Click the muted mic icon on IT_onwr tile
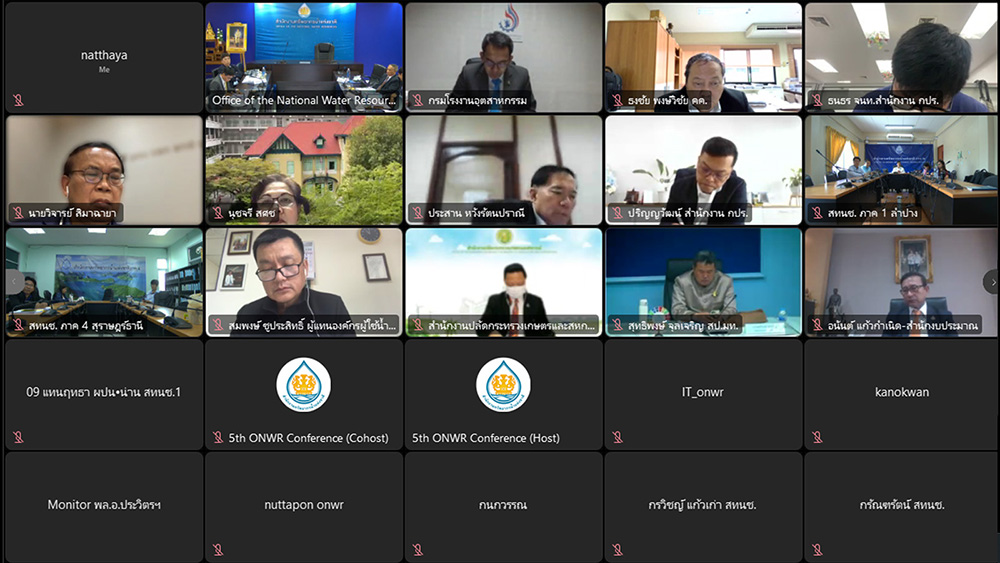 click(x=618, y=437)
